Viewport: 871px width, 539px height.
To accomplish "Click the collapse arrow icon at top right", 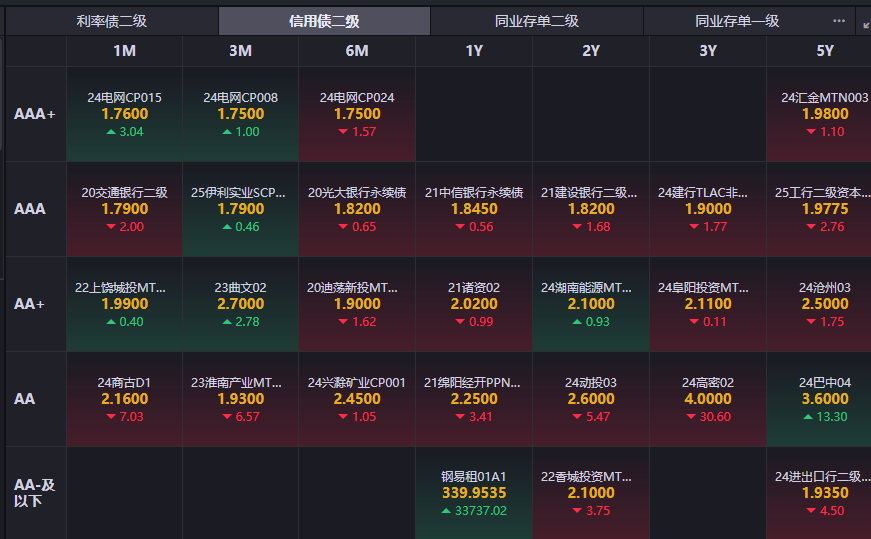I will point(866,24).
